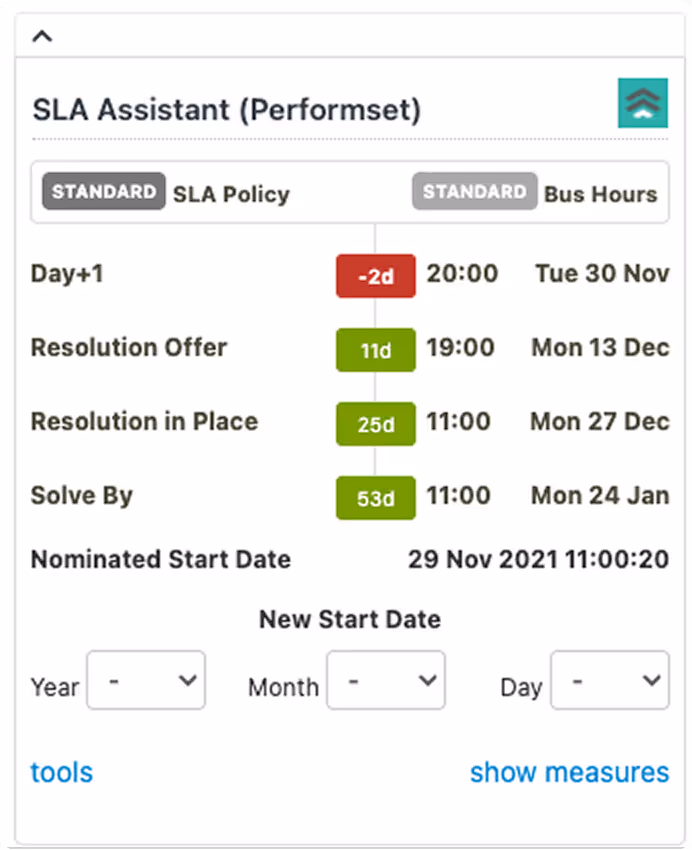Open the Day dropdown
692x850 pixels.
[x=610, y=680]
